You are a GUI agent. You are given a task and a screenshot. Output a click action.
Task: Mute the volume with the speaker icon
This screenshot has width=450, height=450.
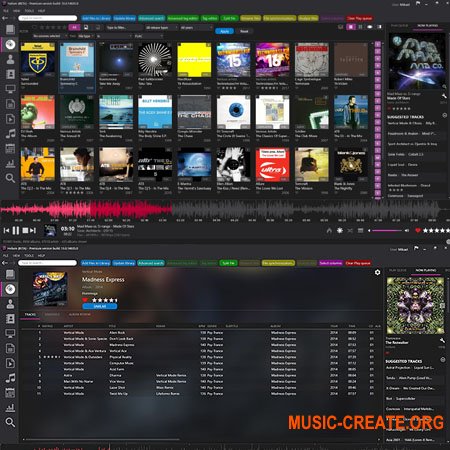pyautogui.click(x=407, y=230)
